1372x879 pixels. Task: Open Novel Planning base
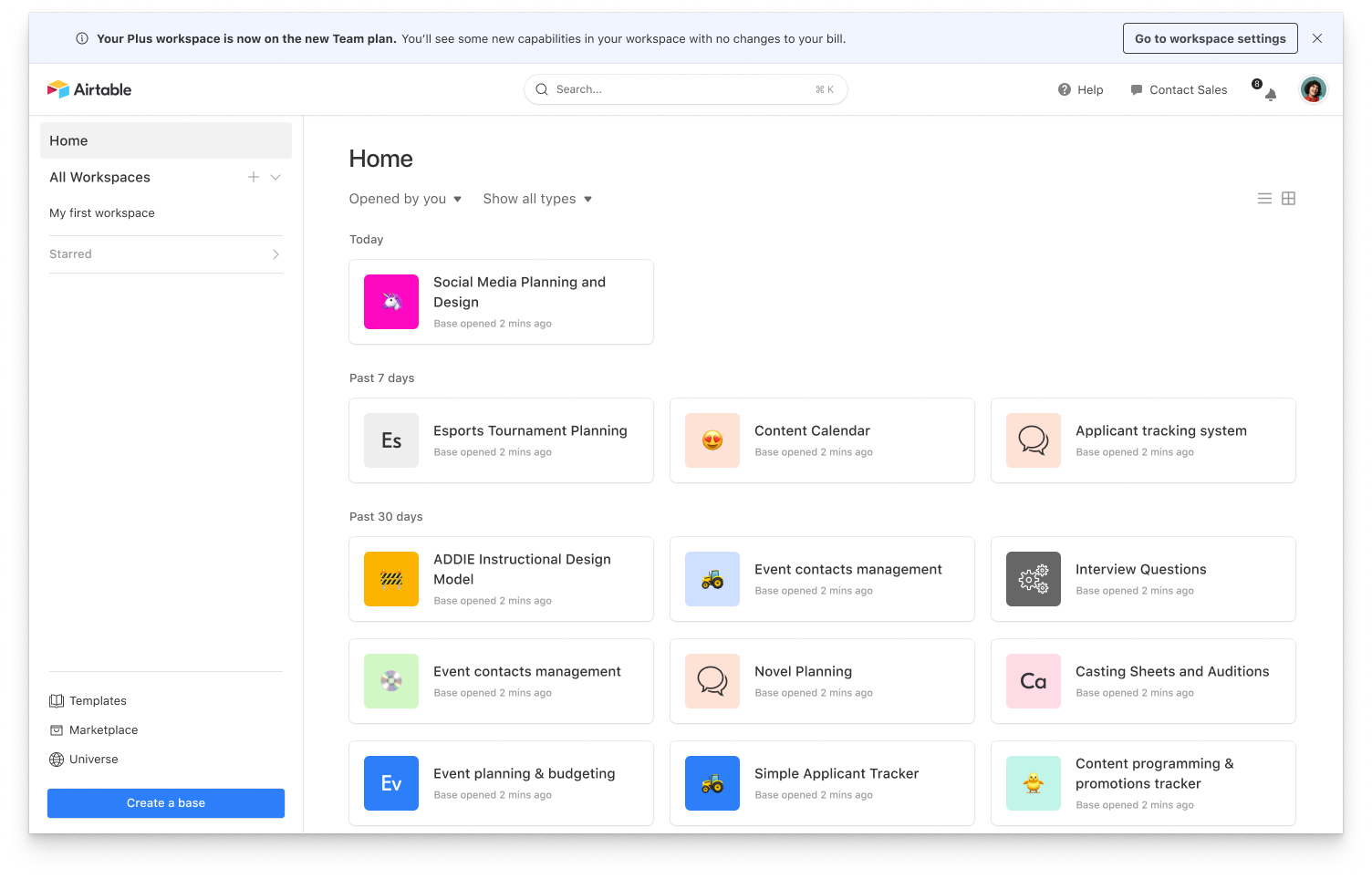tap(822, 681)
